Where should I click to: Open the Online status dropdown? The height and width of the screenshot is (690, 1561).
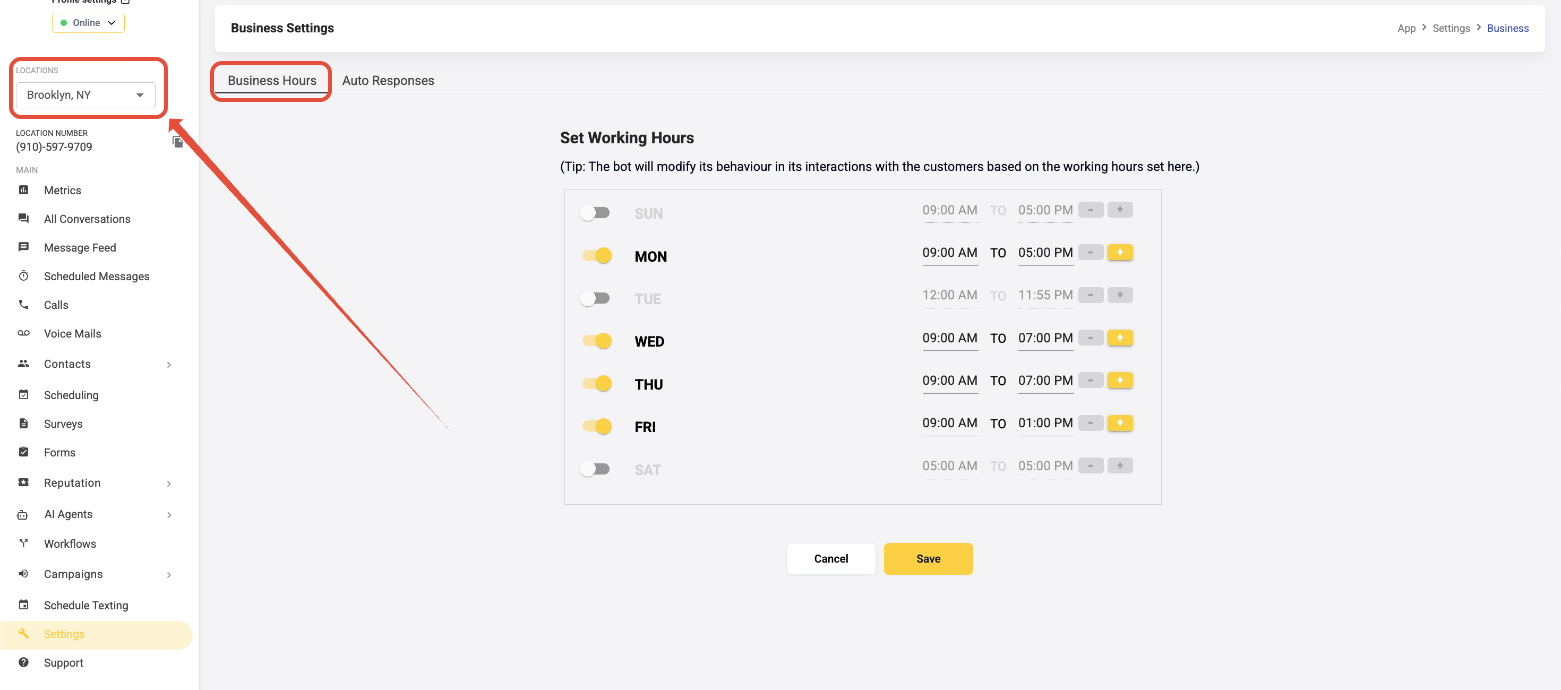click(88, 22)
